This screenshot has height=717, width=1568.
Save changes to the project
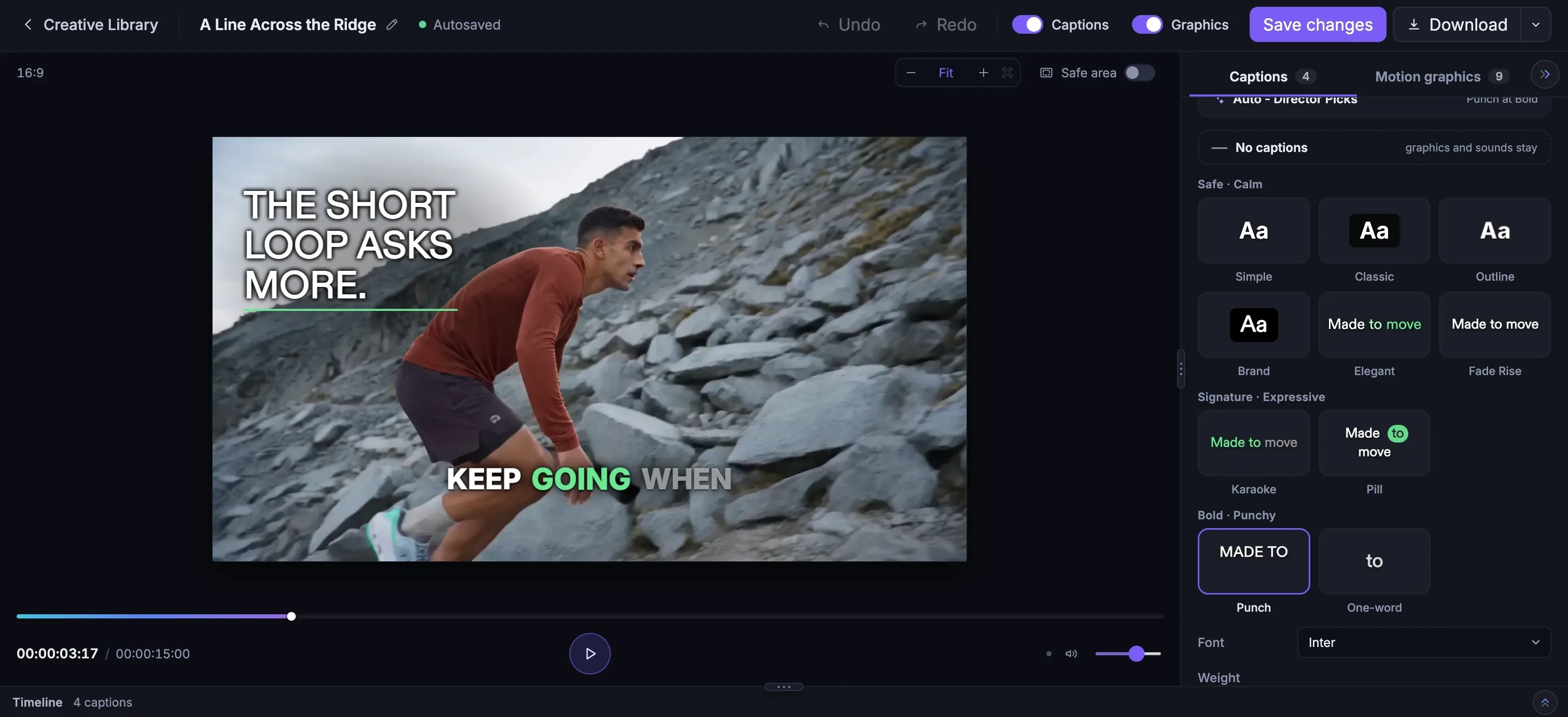click(x=1317, y=24)
